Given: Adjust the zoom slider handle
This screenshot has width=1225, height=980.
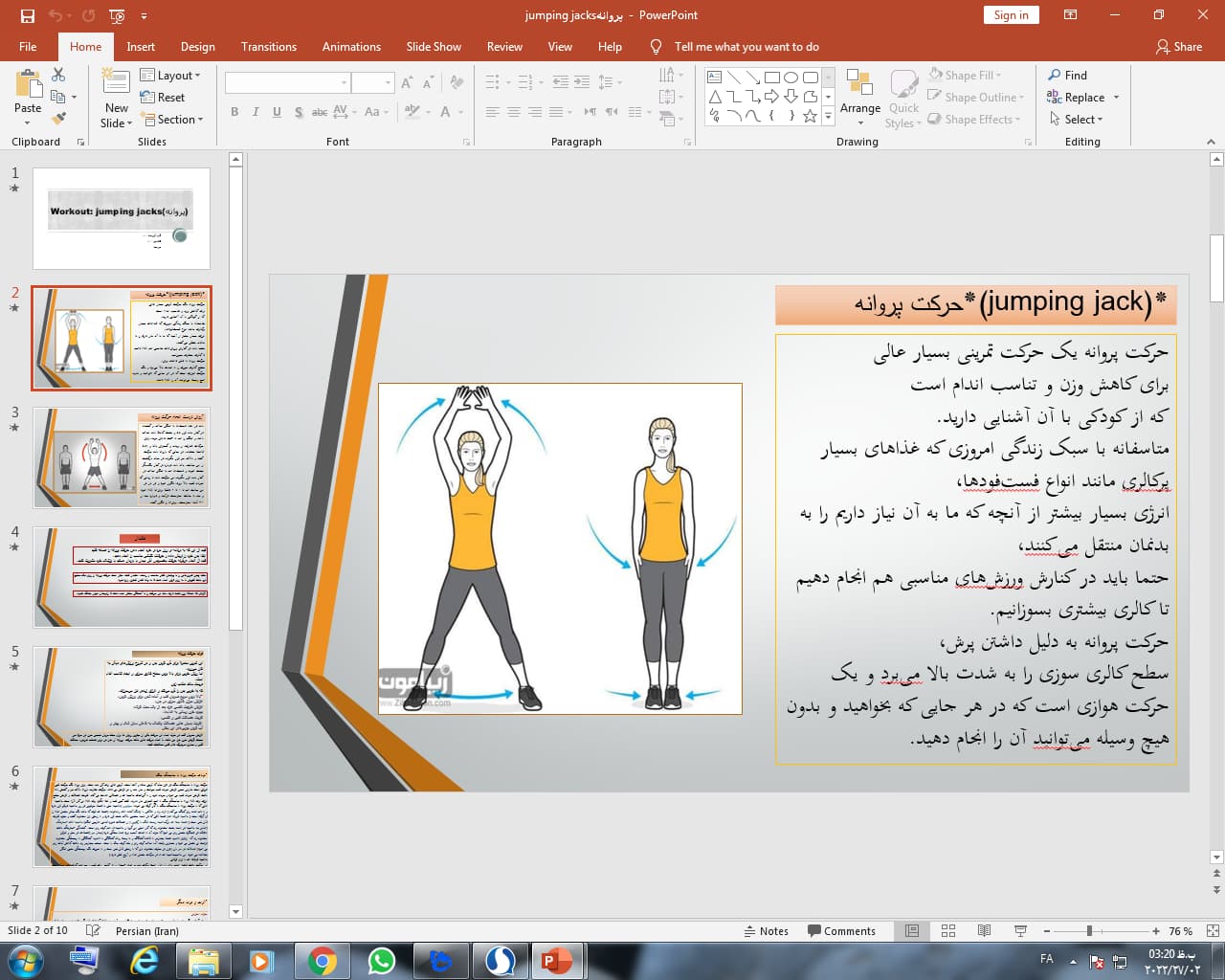Looking at the screenshot, I should point(1089,931).
